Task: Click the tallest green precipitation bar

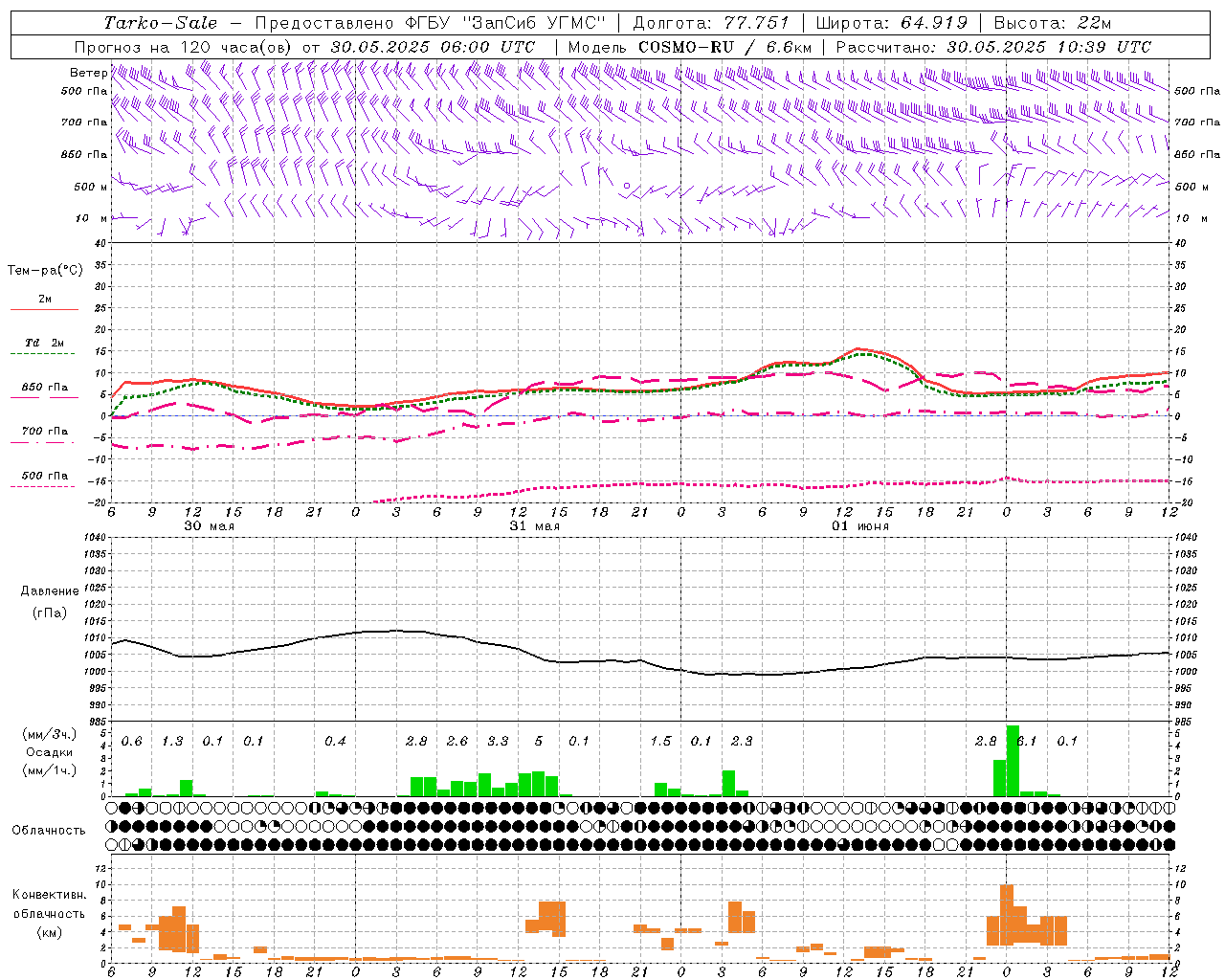Action: tap(1013, 761)
